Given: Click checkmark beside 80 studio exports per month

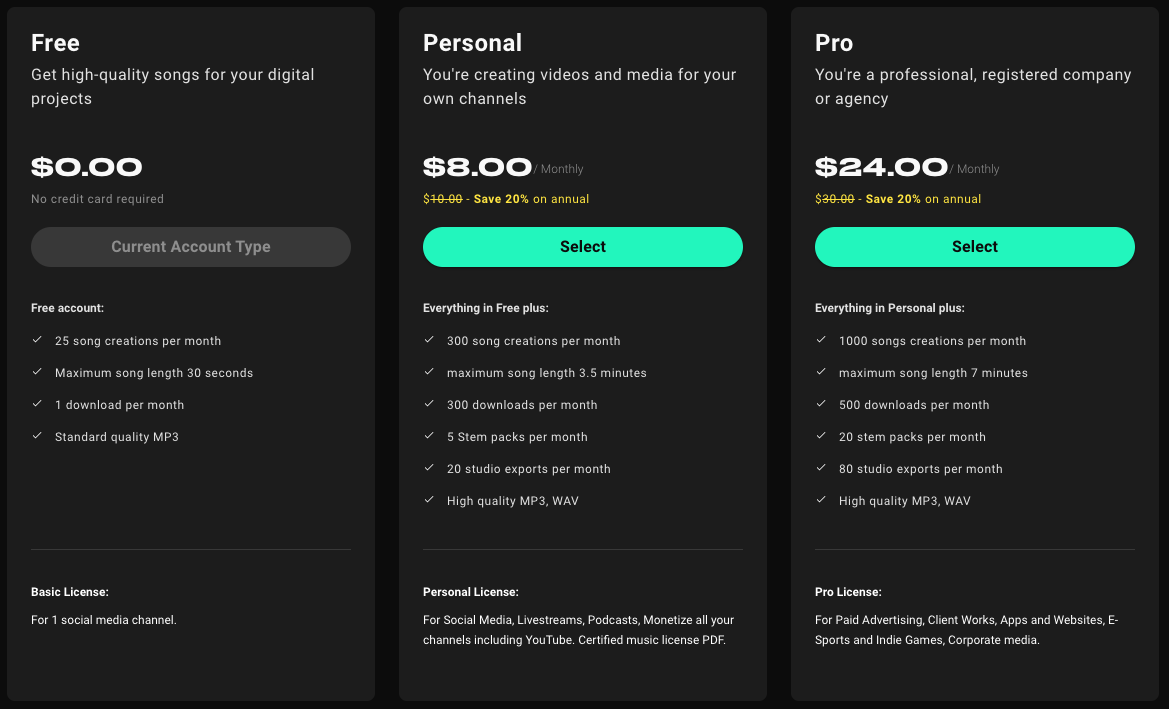Looking at the screenshot, I should click(821, 469).
